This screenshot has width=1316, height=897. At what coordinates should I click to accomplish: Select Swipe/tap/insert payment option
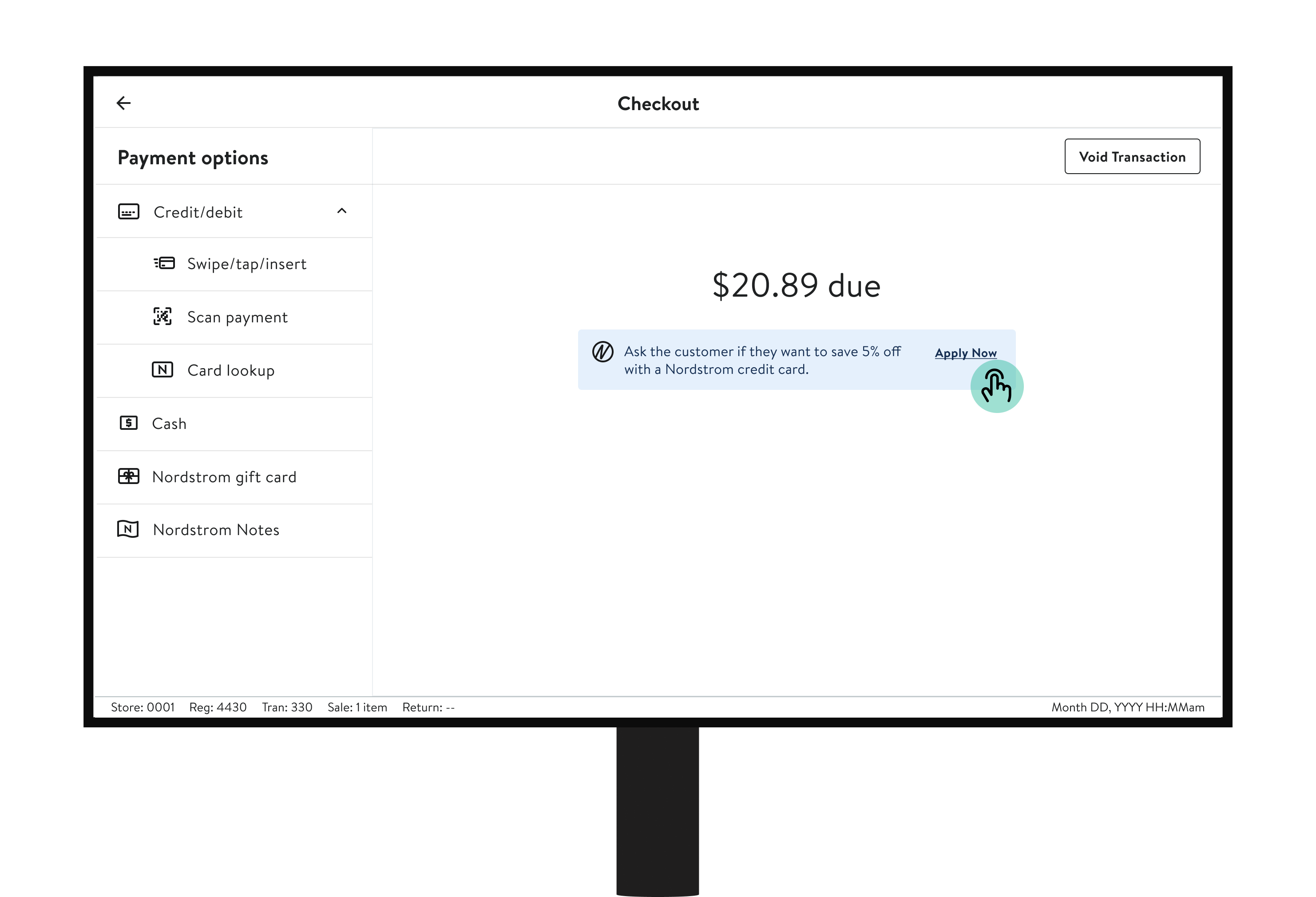click(x=234, y=264)
